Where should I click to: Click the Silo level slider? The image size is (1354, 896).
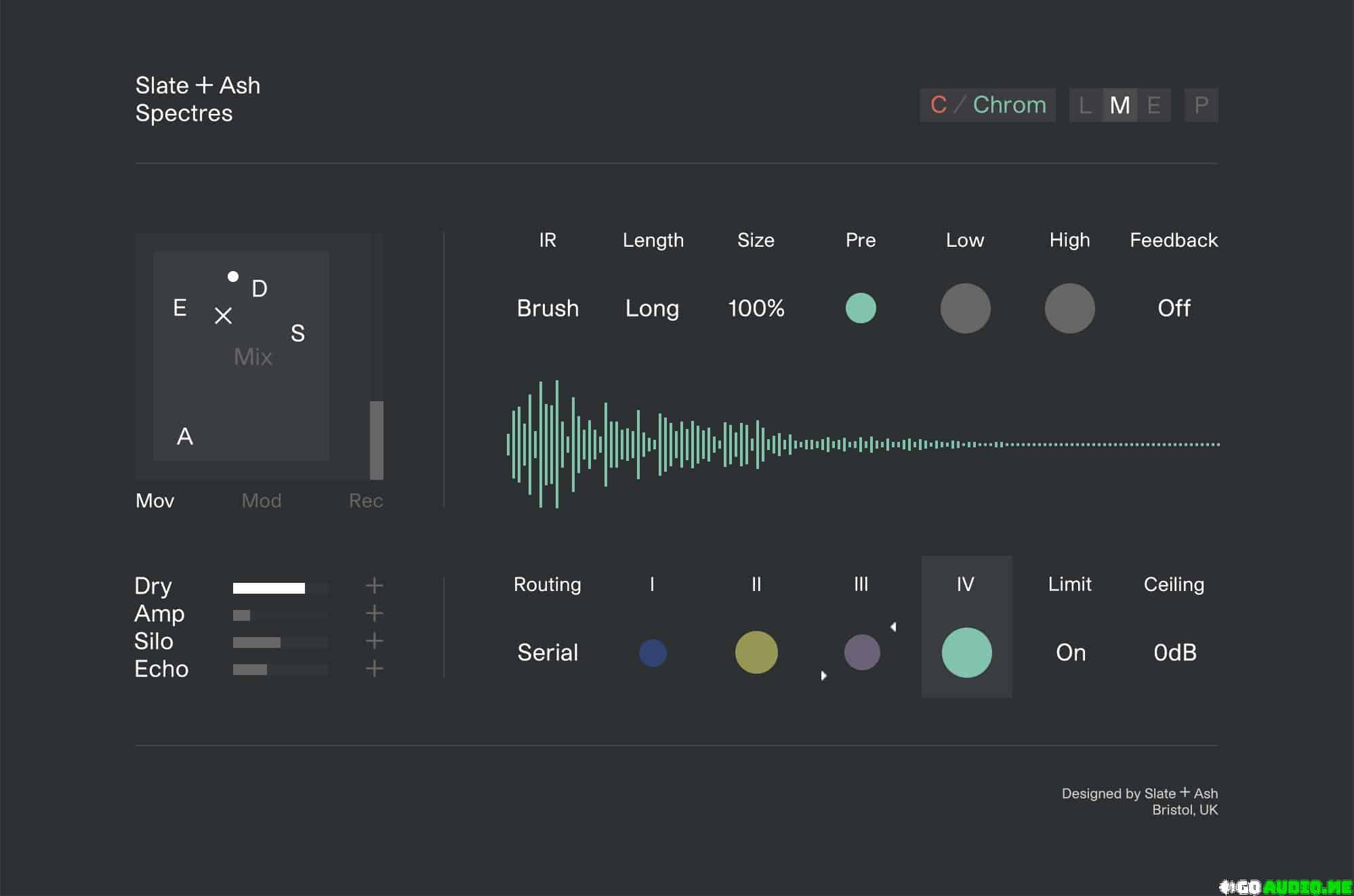click(x=281, y=643)
